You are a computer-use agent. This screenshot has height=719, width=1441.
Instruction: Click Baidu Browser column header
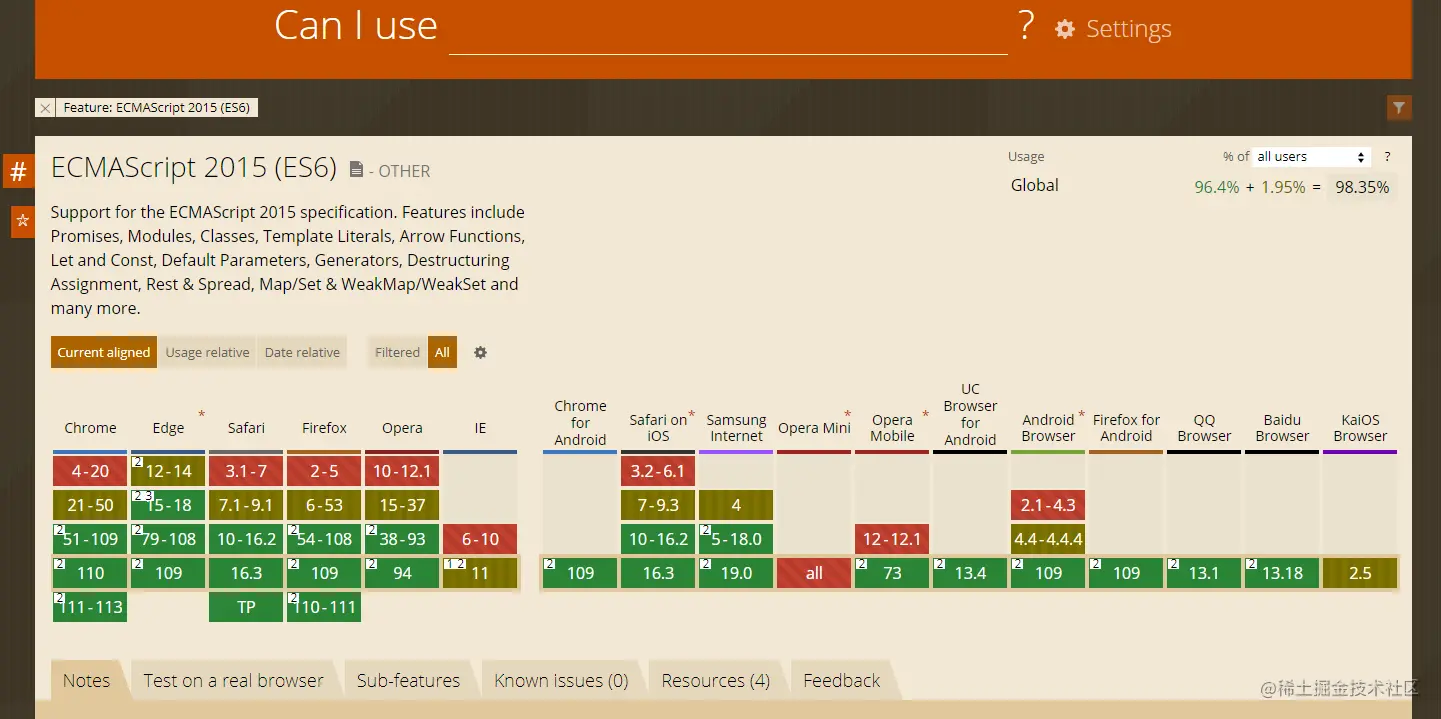(1282, 428)
